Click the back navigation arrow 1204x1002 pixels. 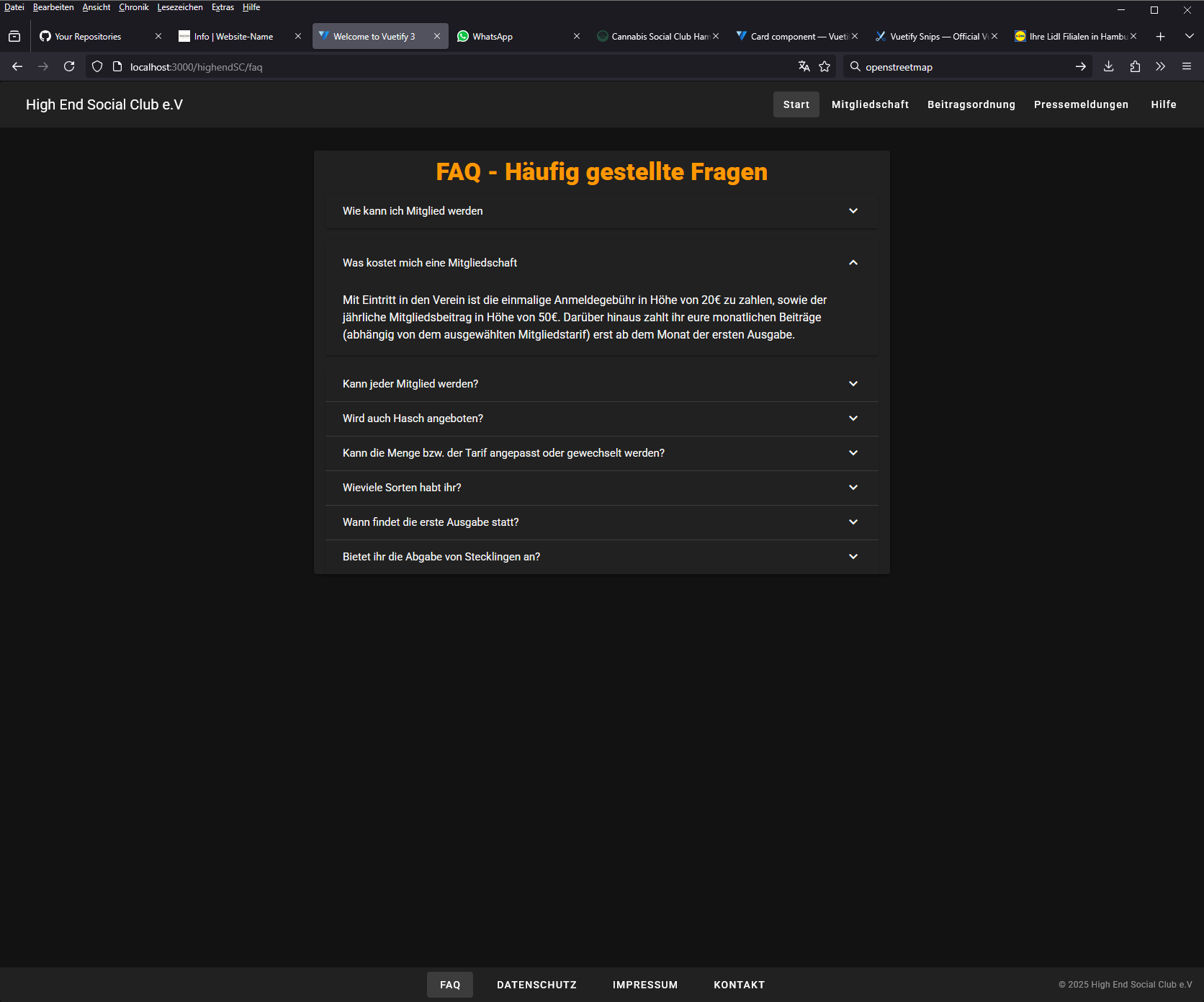click(x=17, y=66)
